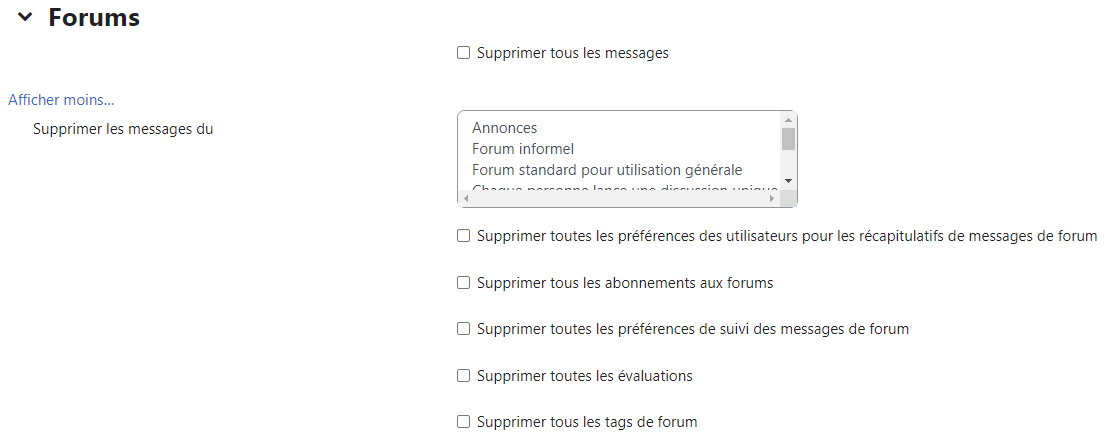Image resolution: width=1105 pixels, height=443 pixels.
Task: Click the Forums section heading
Action: [x=94, y=17]
